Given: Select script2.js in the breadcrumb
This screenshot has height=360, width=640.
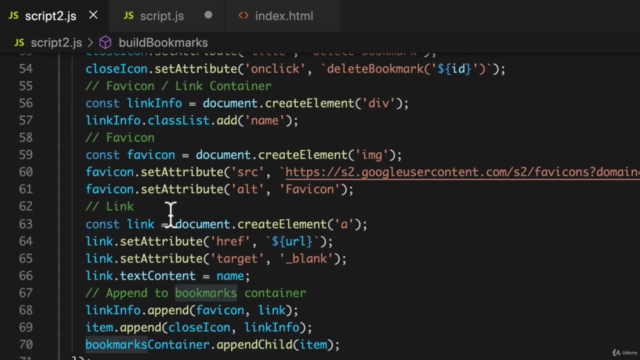Looking at the screenshot, I should coord(56,42).
